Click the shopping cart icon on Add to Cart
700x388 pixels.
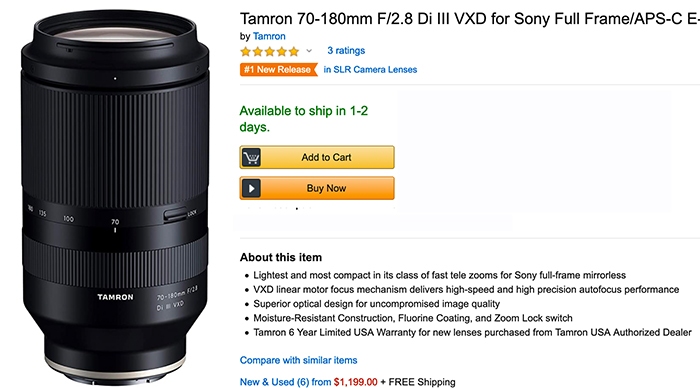point(251,157)
